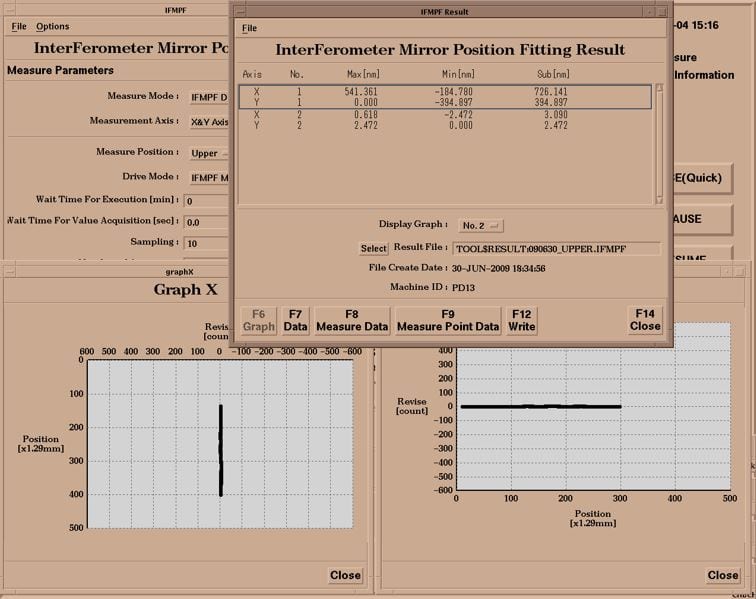Open Options menu in IFMPF window
This screenshot has height=599, width=756.
(53, 27)
